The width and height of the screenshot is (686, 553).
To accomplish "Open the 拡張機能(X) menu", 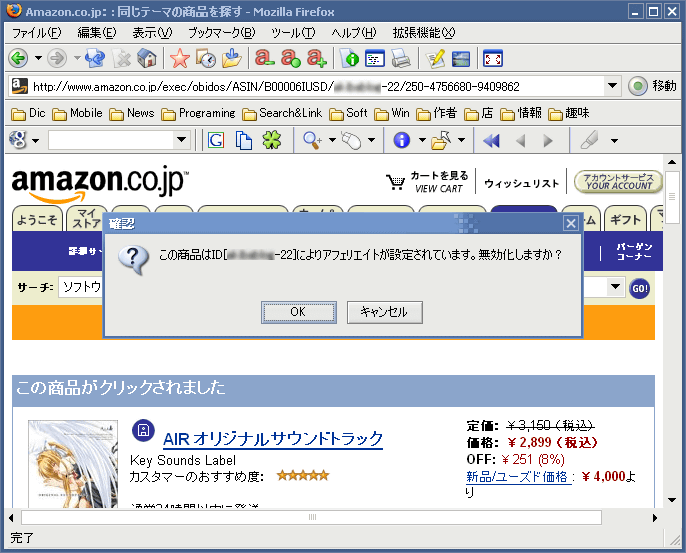I will tap(423, 33).
